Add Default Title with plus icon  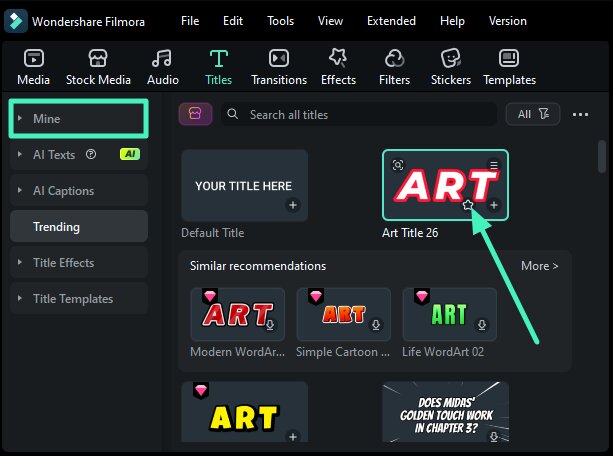pos(293,205)
